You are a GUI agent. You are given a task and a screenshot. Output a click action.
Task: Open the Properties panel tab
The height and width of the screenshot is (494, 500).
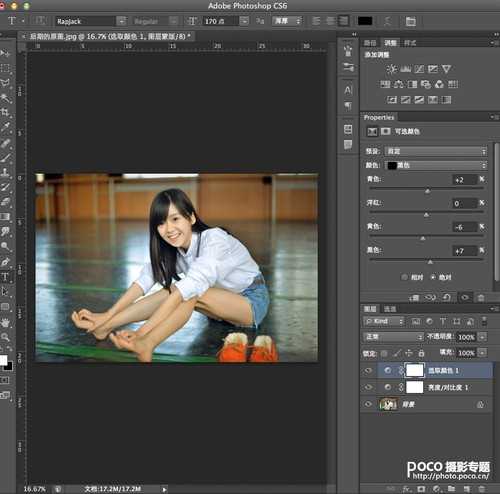coord(379,117)
